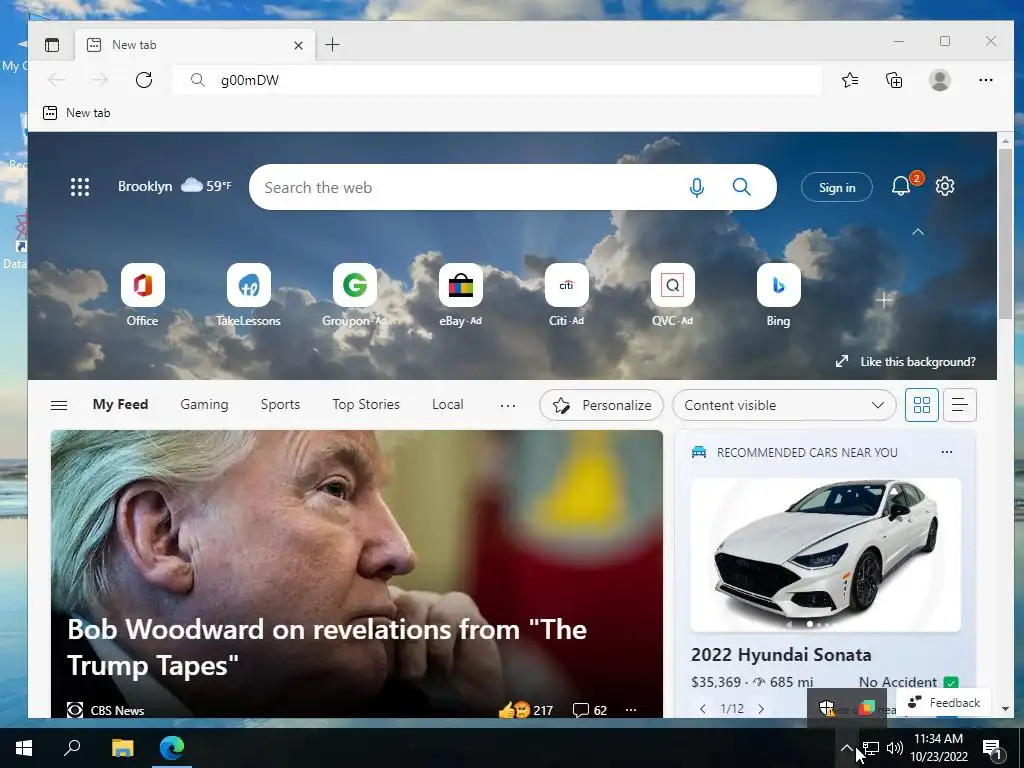Open the Collections icon

(894, 80)
